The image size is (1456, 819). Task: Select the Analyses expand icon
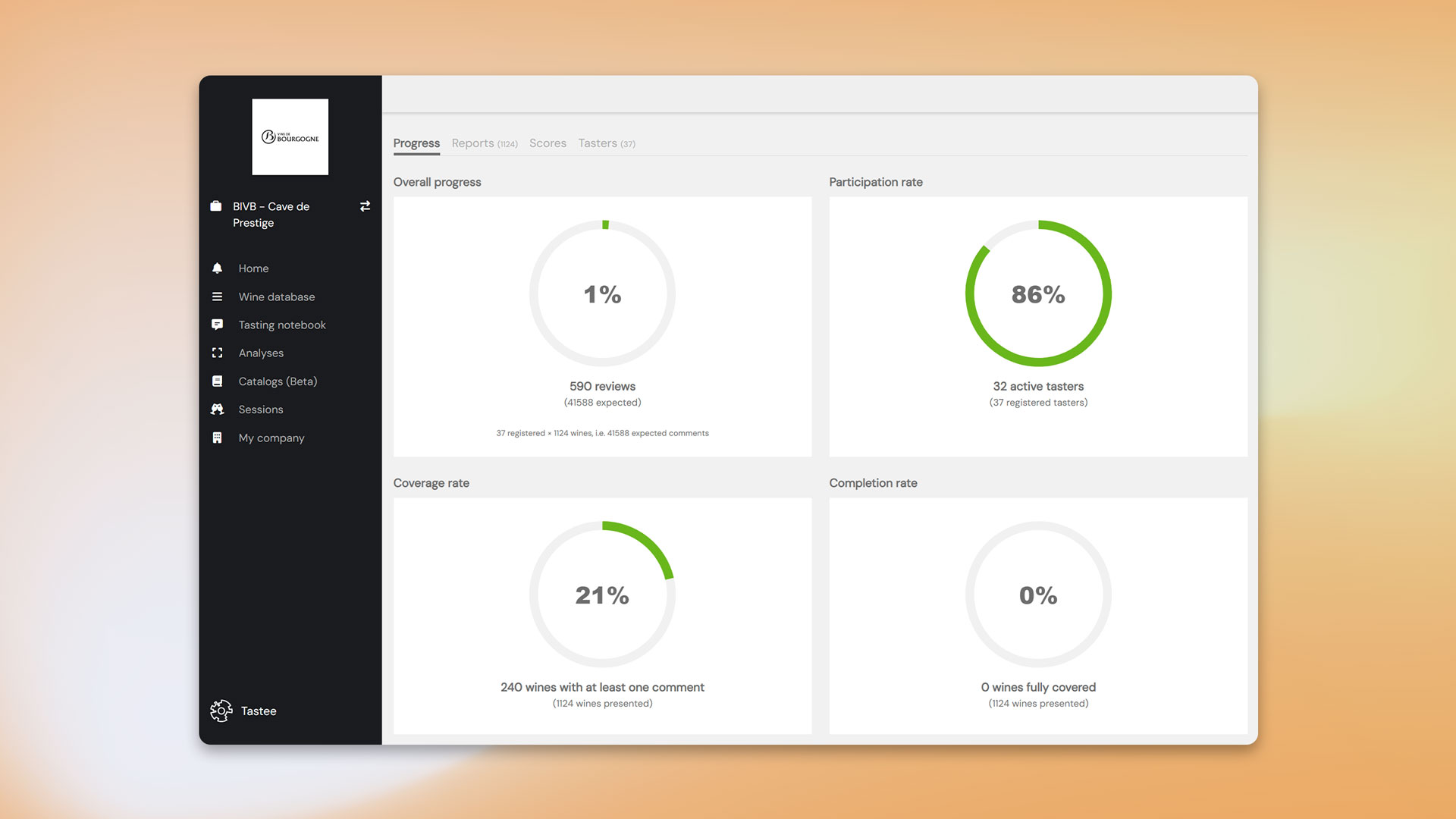218,353
